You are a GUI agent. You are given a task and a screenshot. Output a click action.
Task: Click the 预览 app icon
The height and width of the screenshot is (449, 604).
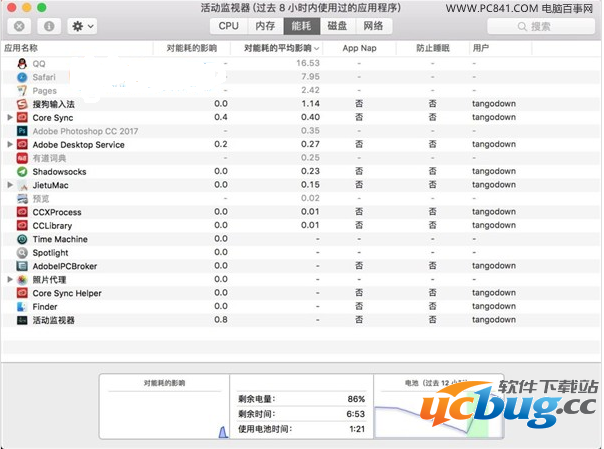coord(22,199)
